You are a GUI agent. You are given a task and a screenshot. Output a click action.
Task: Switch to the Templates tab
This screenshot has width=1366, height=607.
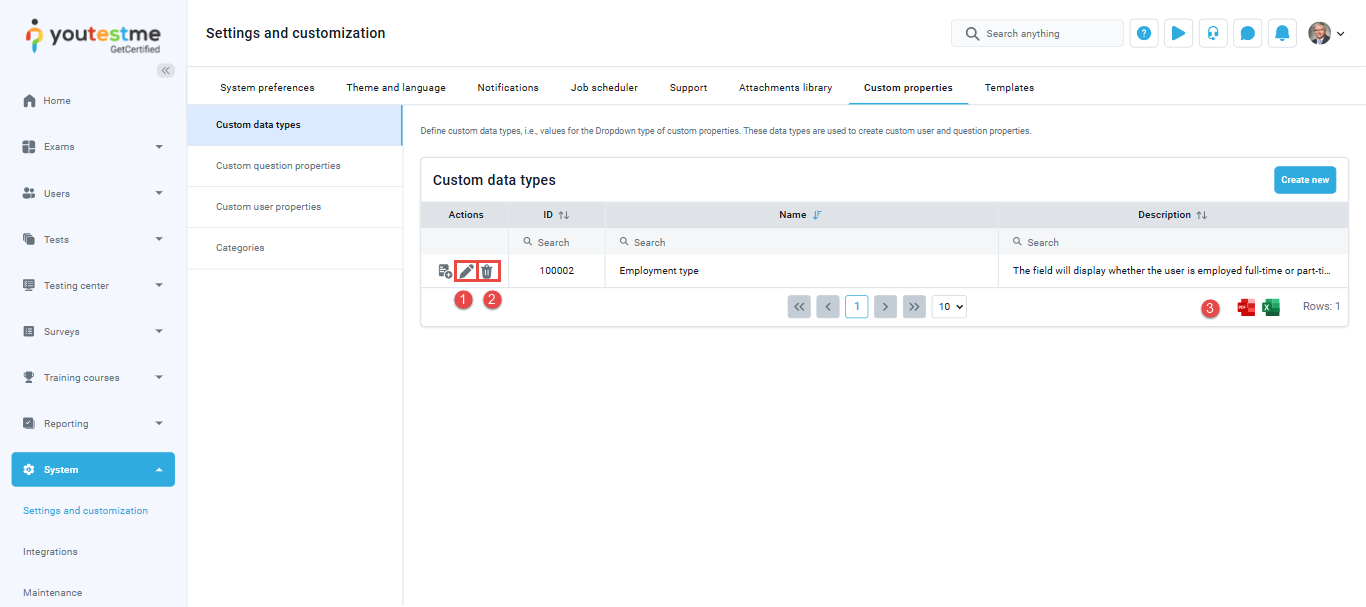[1009, 88]
